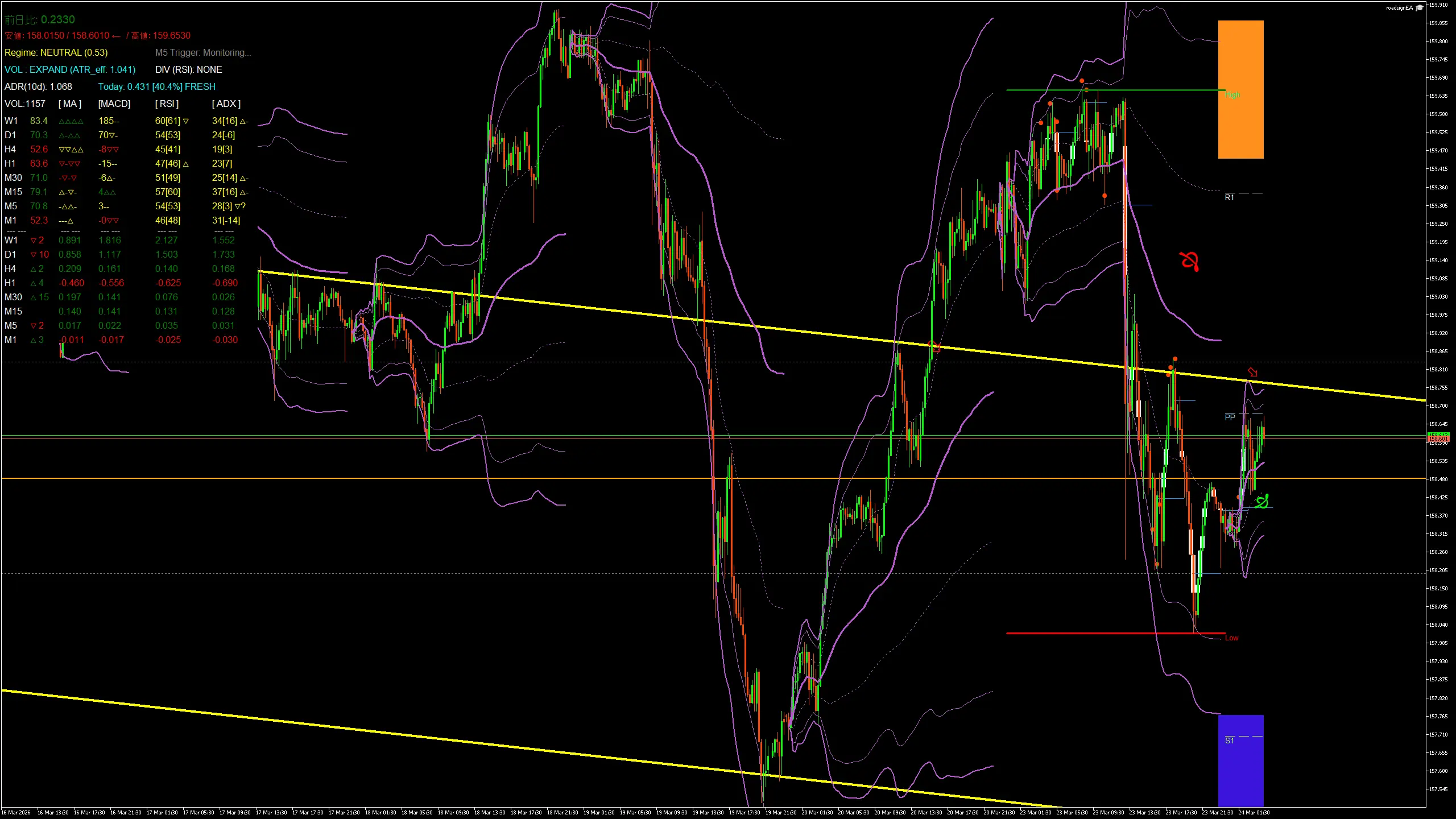This screenshot has height=819, width=1456.
Task: Select the [MACD] column header in the dashboard
Action: (113, 104)
